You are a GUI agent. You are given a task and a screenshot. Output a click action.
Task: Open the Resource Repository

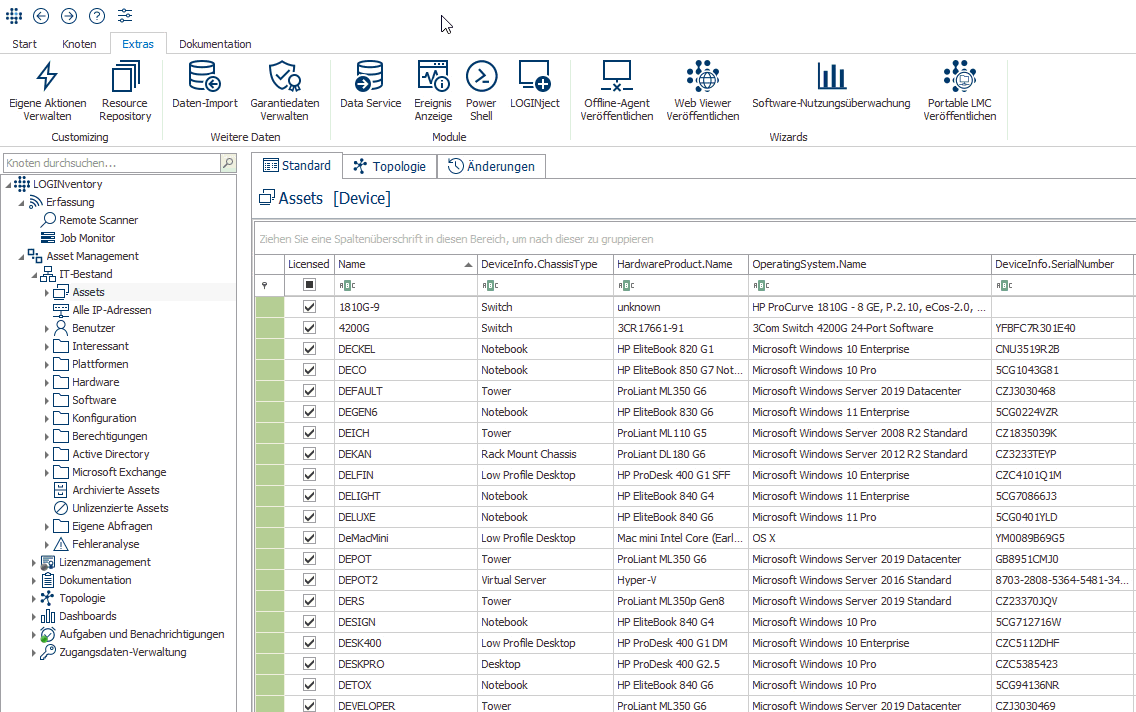(125, 91)
